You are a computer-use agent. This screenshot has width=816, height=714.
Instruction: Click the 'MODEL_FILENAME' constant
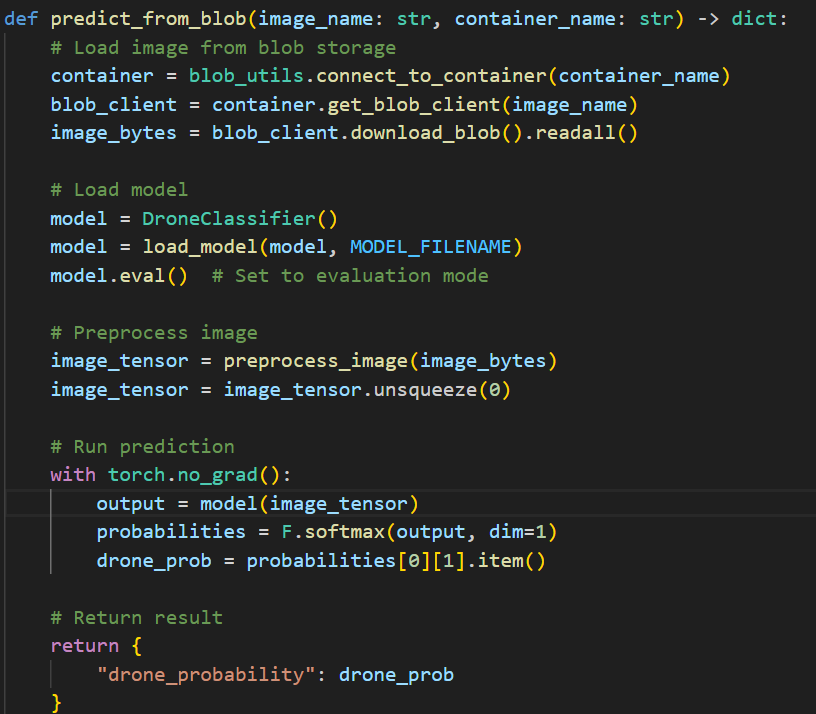(x=431, y=247)
